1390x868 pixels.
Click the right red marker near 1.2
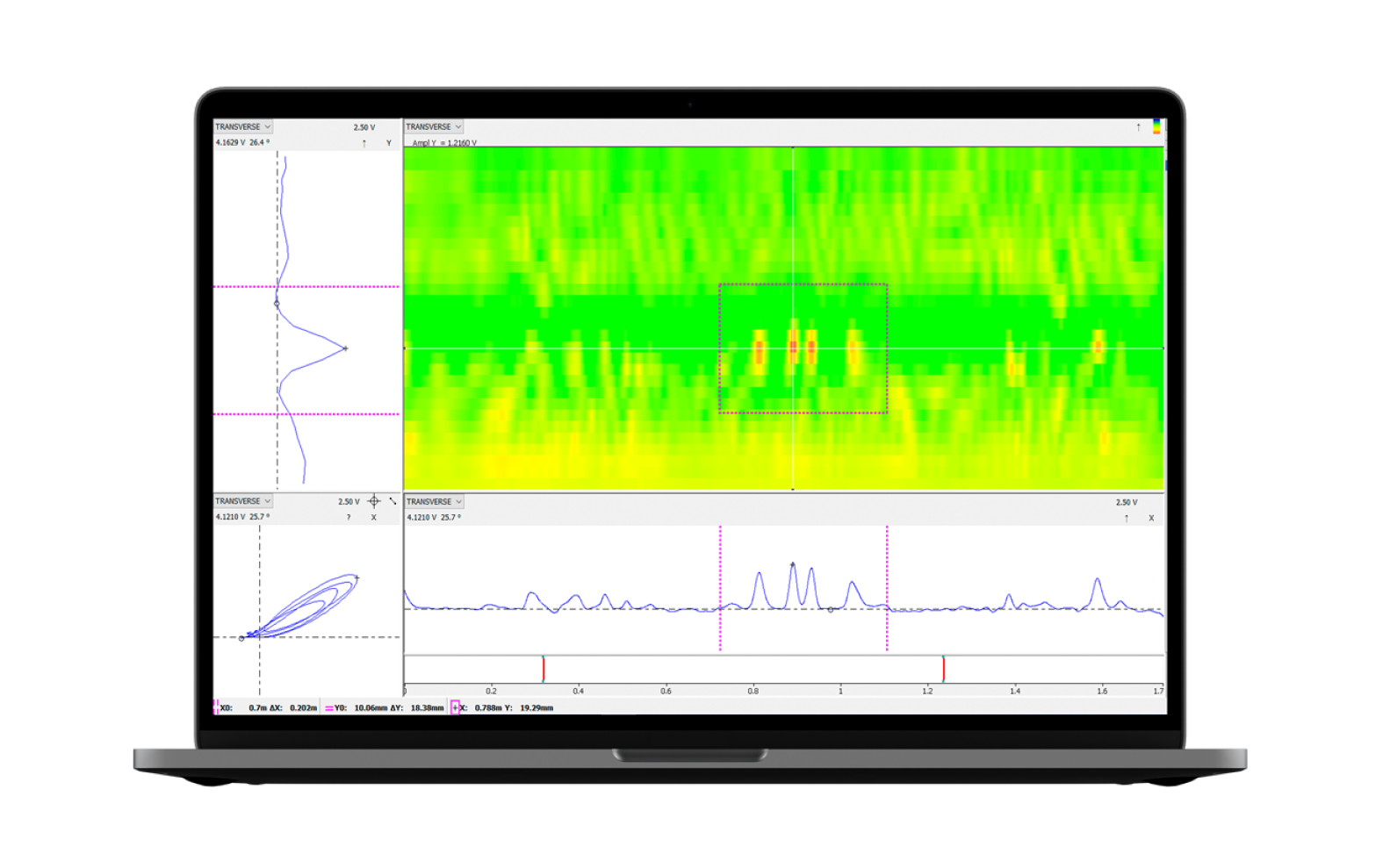pyautogui.click(x=944, y=669)
